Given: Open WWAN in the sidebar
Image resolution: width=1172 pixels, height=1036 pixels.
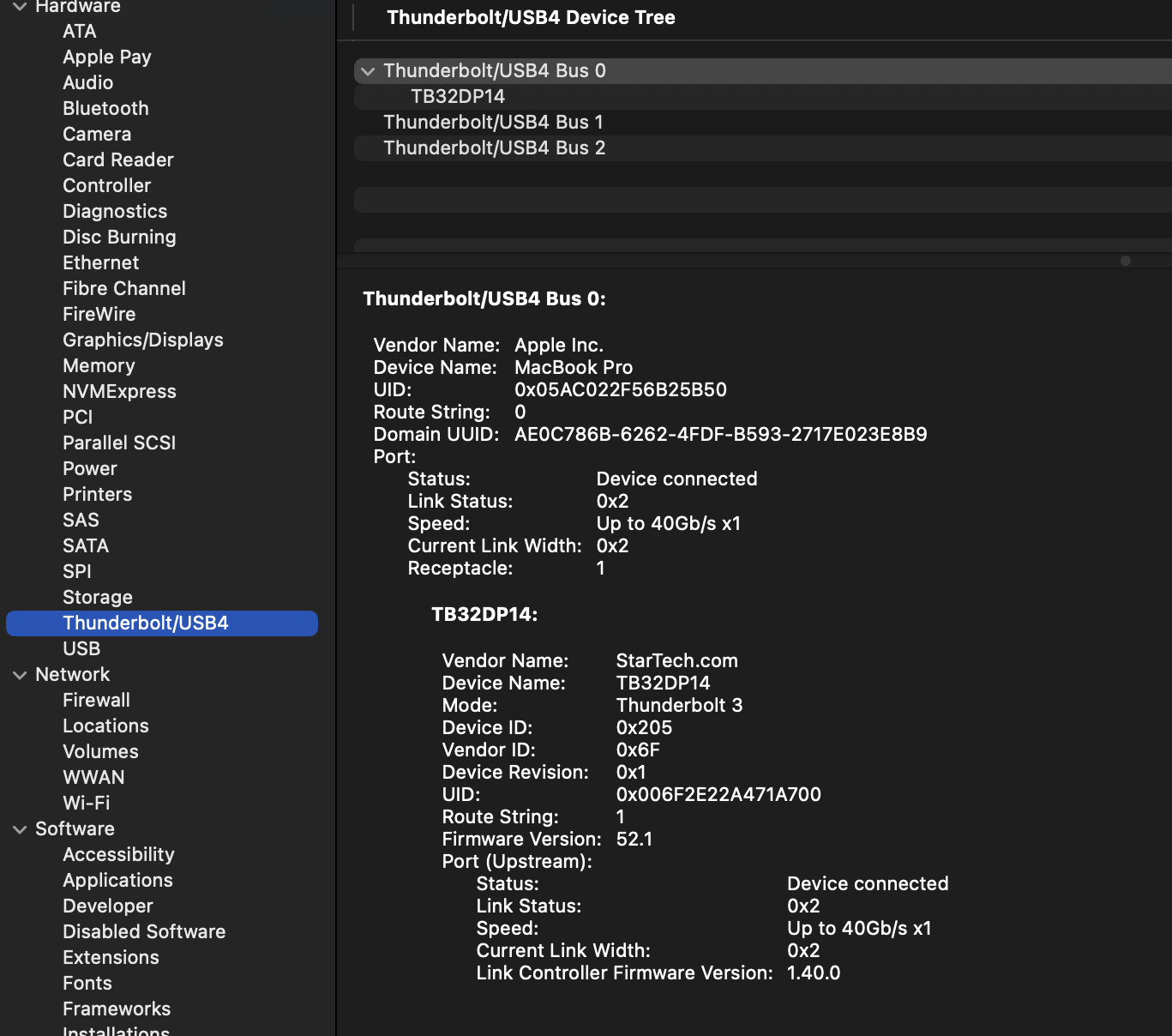Looking at the screenshot, I should [94, 778].
